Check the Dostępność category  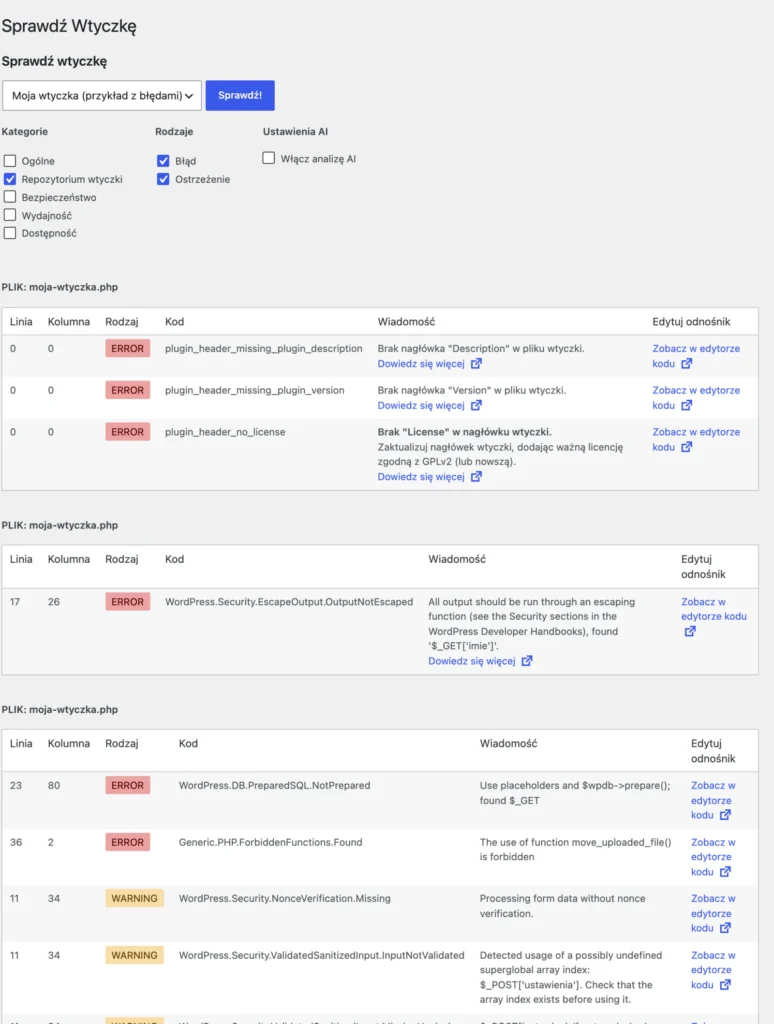click(x=10, y=233)
